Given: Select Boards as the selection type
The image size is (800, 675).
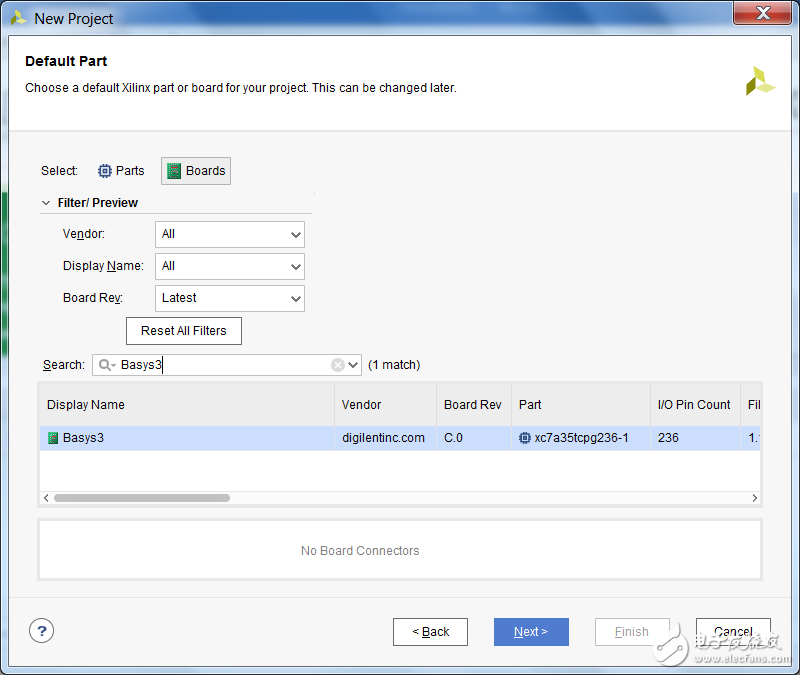Looking at the screenshot, I should point(196,171).
